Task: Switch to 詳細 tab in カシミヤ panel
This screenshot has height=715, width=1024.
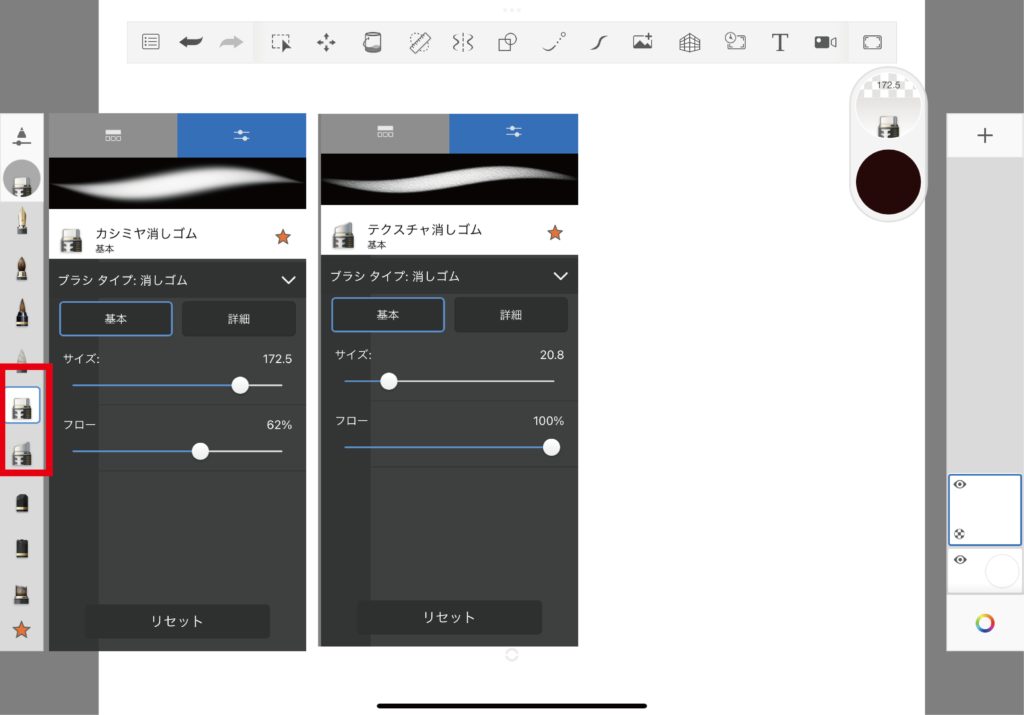Action: (x=238, y=319)
